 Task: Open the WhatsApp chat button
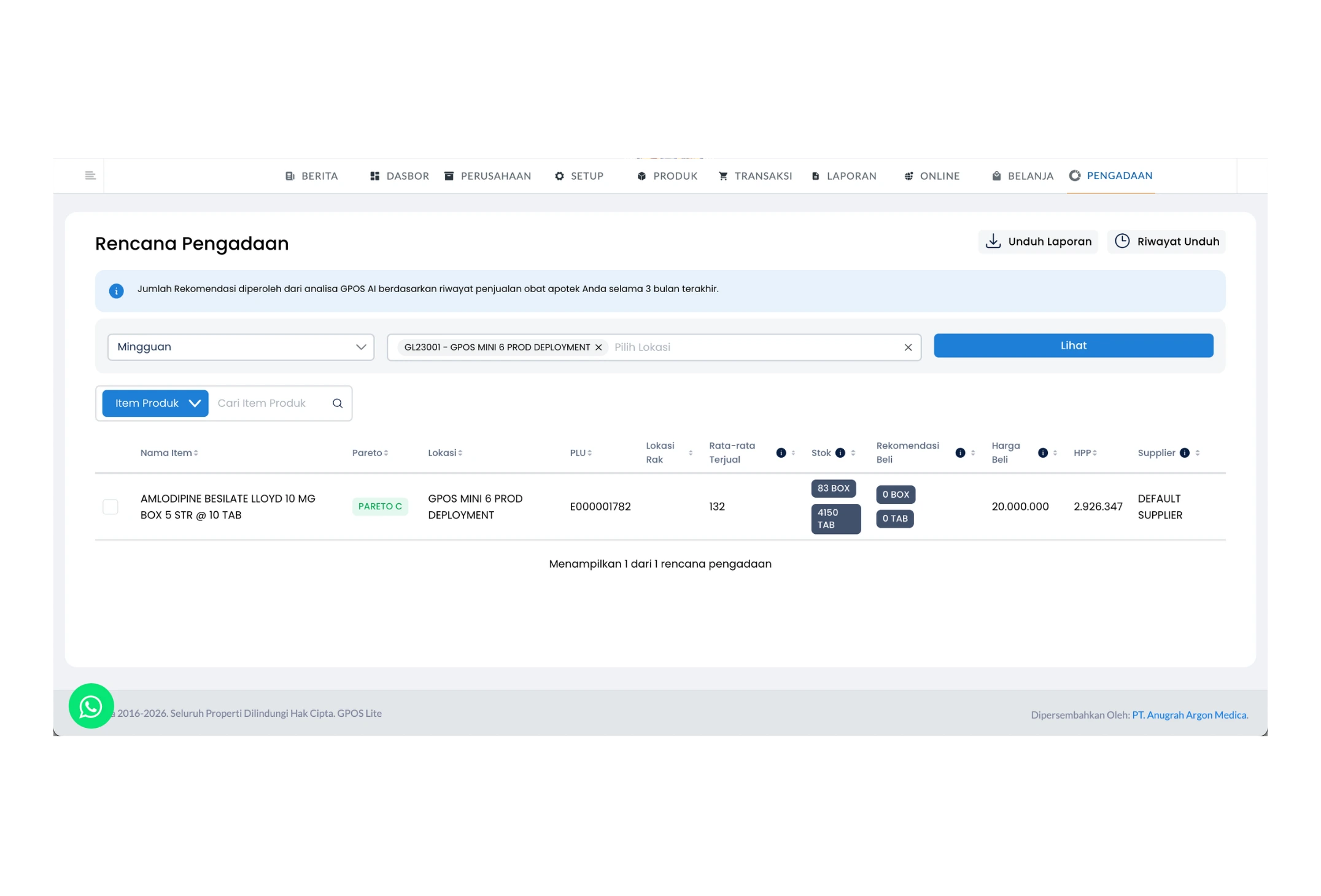tap(91, 706)
